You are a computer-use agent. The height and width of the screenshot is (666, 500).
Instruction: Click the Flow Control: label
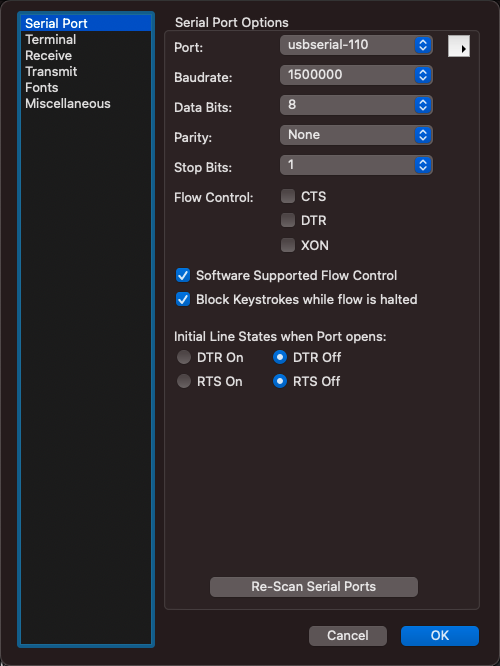coord(214,198)
